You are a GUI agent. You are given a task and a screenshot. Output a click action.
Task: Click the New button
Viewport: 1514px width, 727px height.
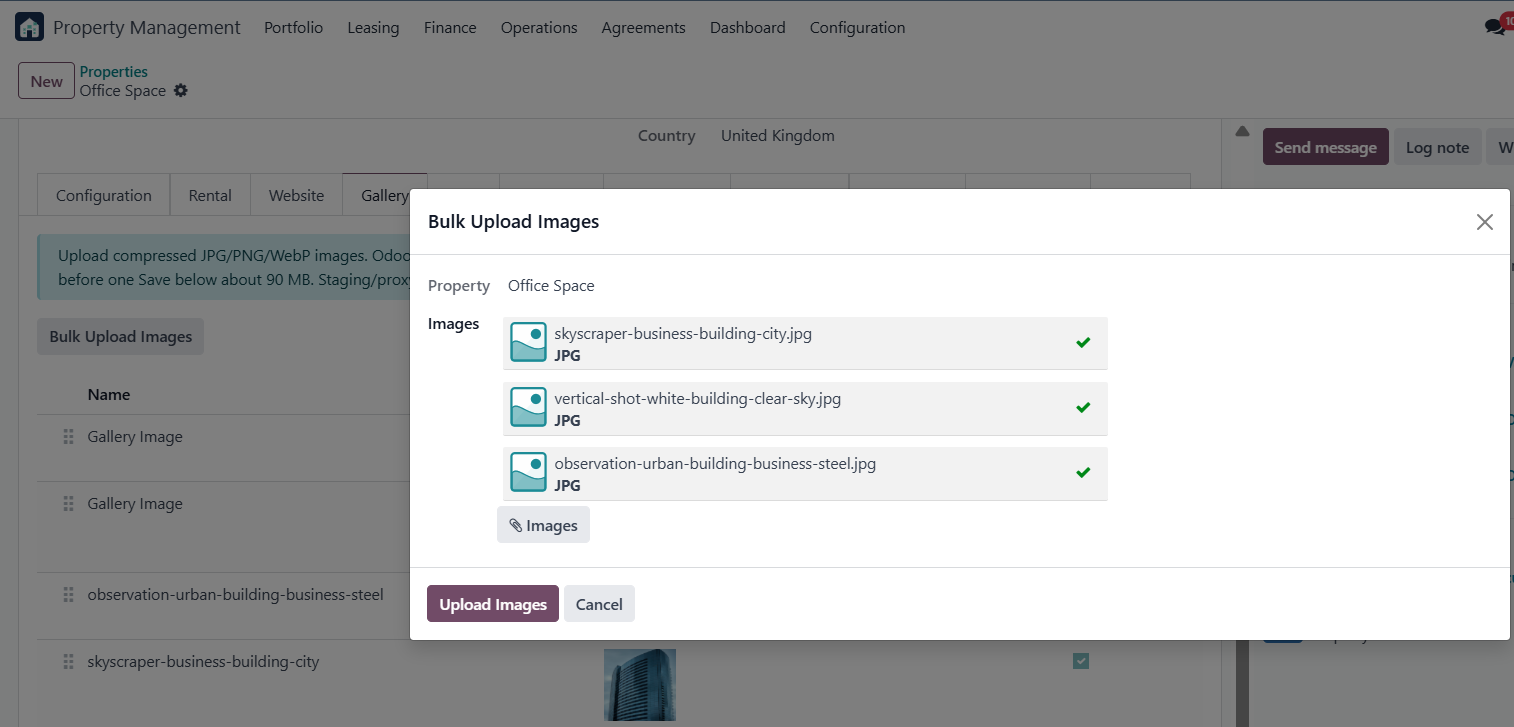[47, 81]
